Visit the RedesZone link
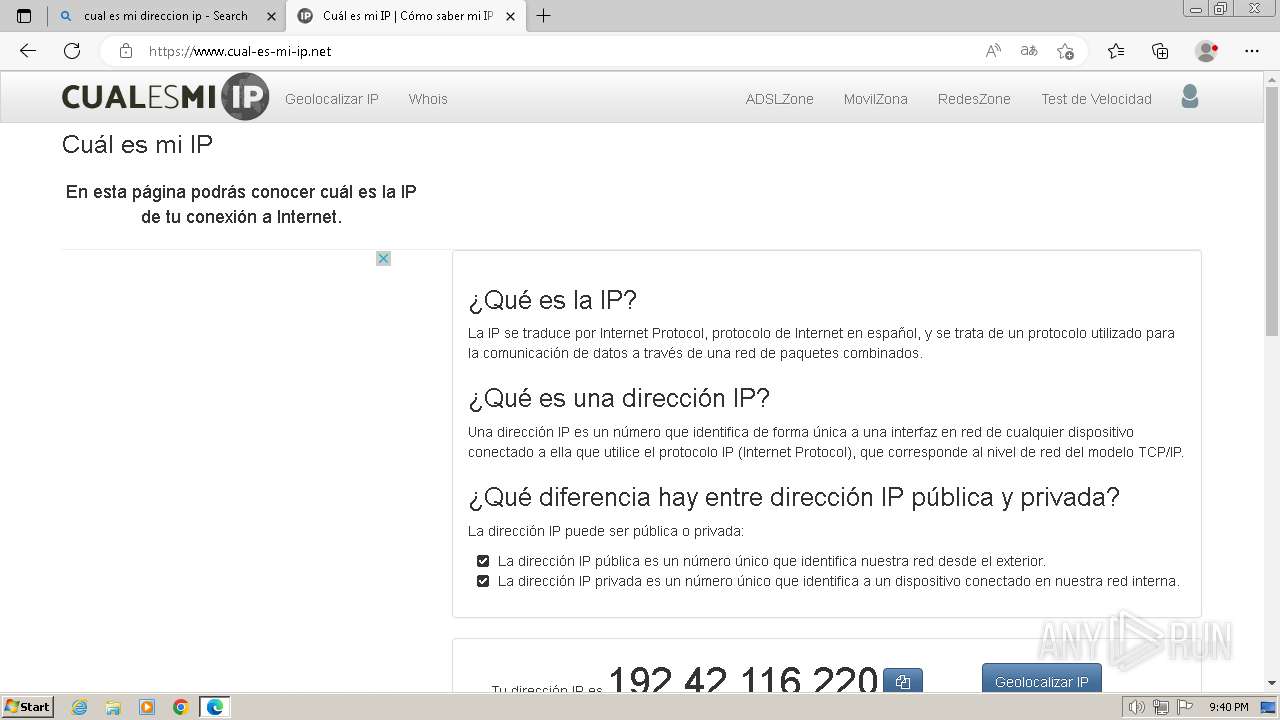The width and height of the screenshot is (1280, 720). point(974,99)
